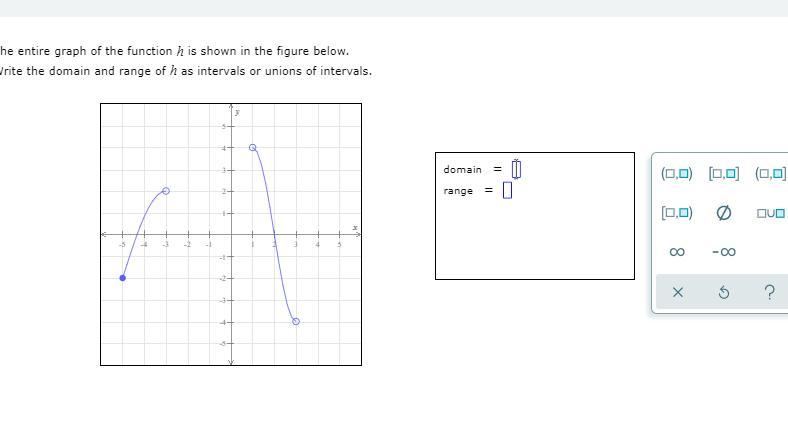Insert open interval (□,□) template

coord(676,173)
